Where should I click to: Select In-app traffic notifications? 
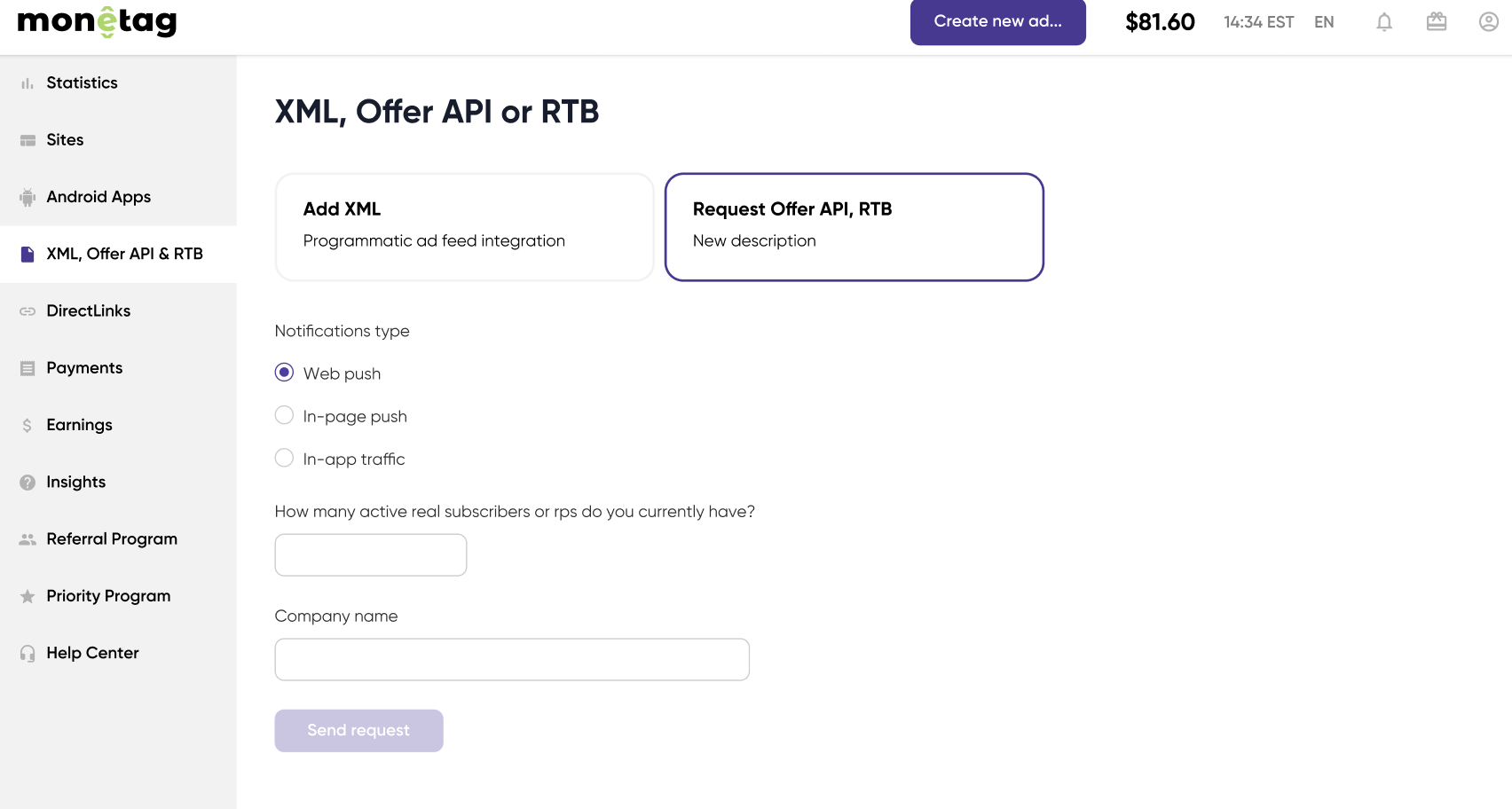(x=284, y=457)
